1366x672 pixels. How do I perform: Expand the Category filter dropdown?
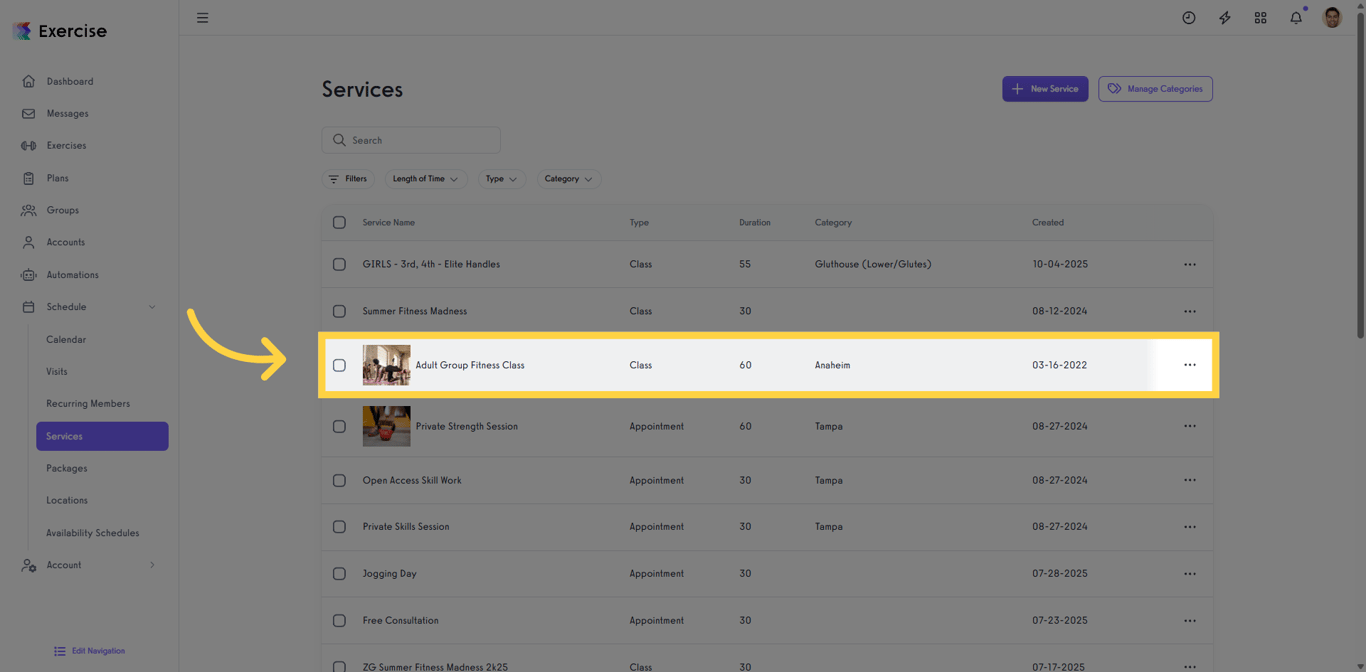coord(568,178)
